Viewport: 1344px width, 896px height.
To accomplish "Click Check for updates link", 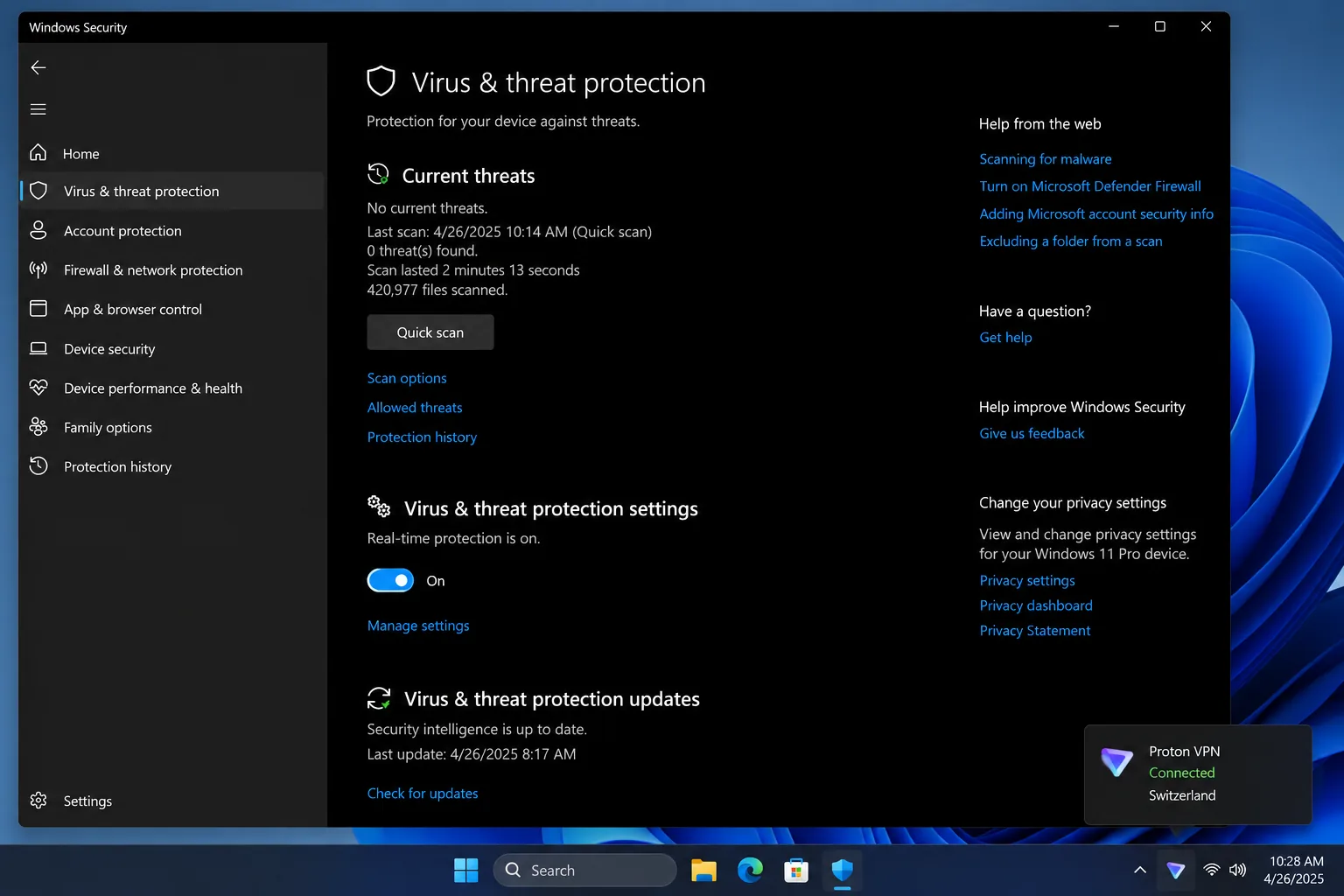I will tap(423, 794).
